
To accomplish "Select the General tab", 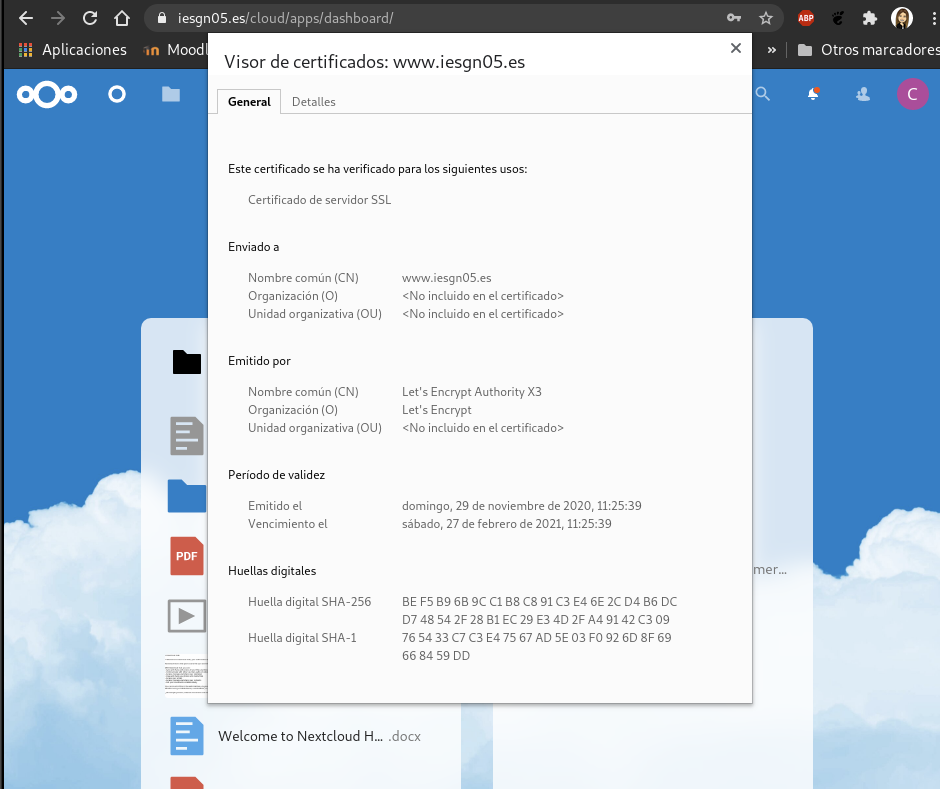I will [249, 102].
